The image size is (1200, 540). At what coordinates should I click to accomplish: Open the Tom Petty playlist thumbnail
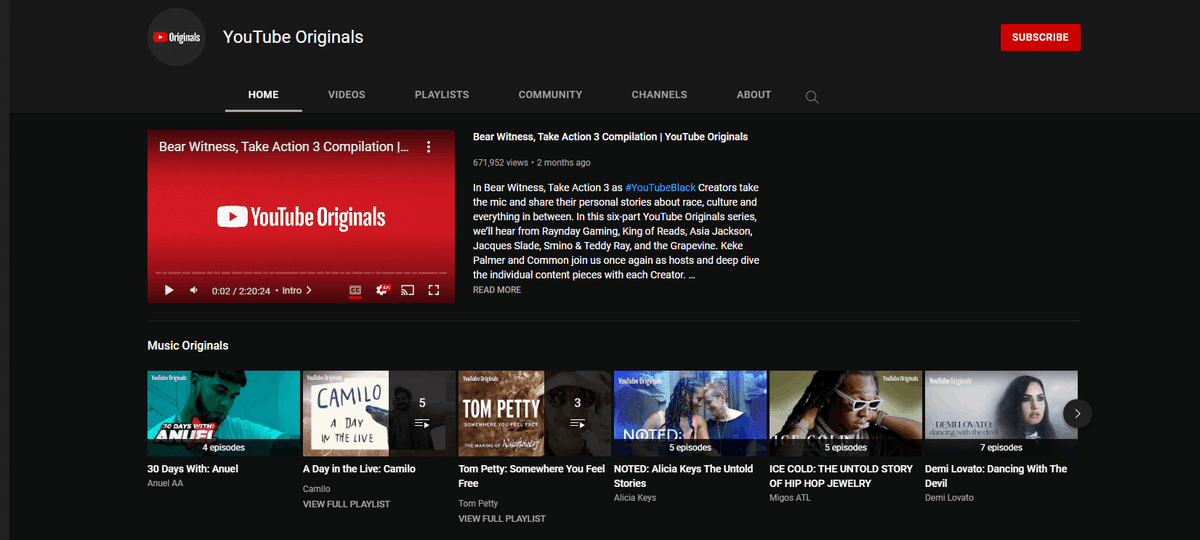(535, 413)
